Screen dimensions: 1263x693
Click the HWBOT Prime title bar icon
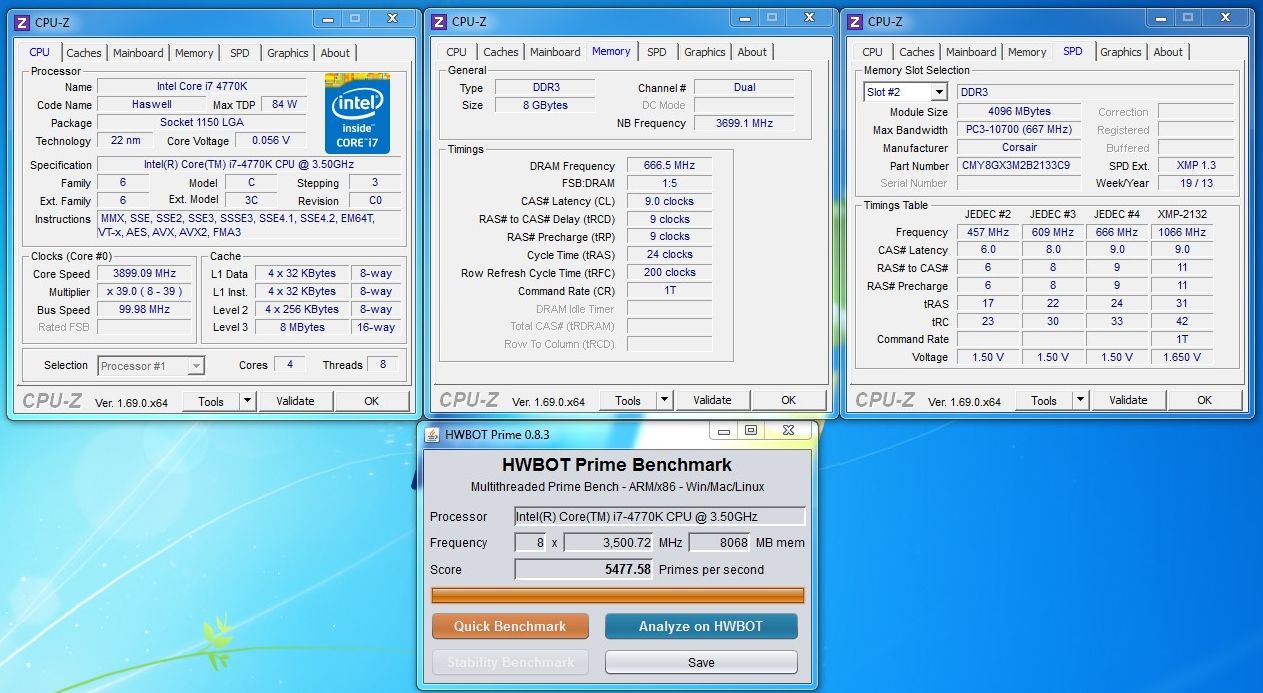[432, 434]
